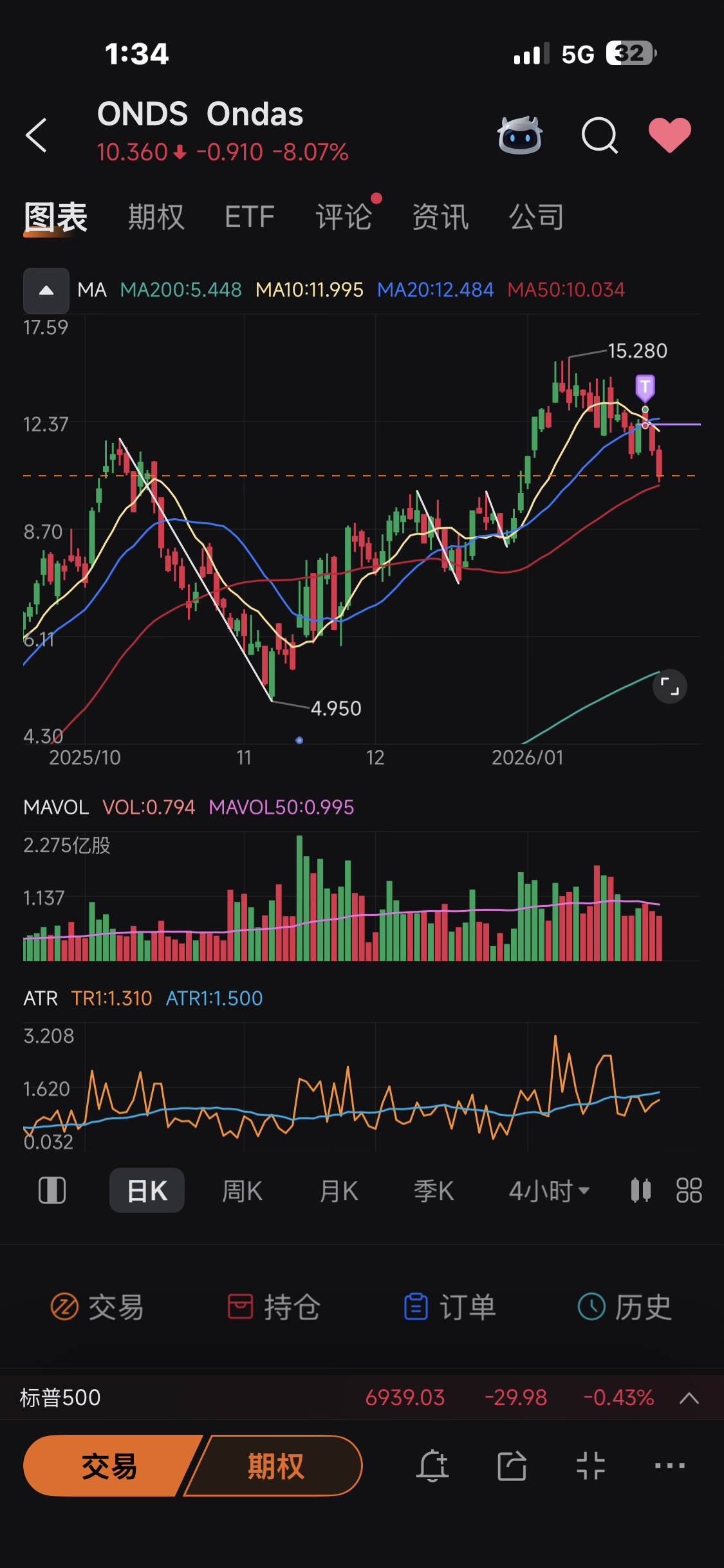Switch to the 期权 tab
724x1568 pixels.
(x=156, y=217)
